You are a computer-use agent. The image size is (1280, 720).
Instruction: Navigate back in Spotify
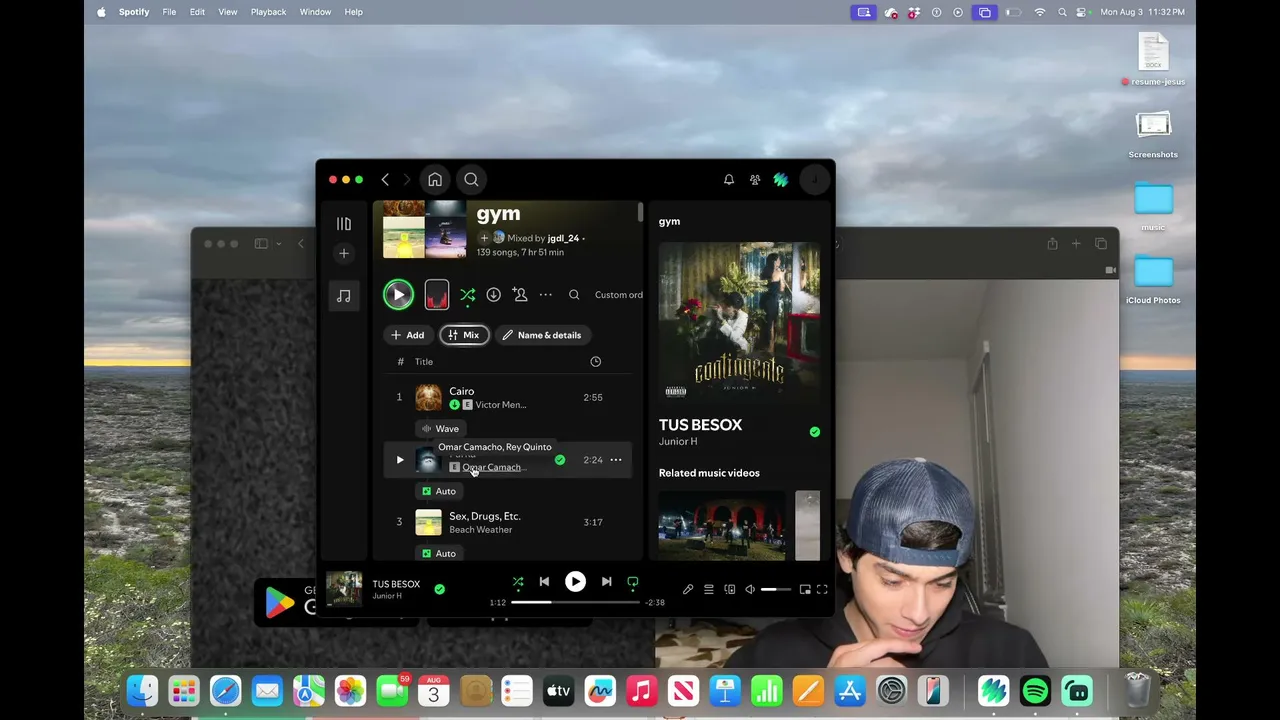pyautogui.click(x=385, y=180)
